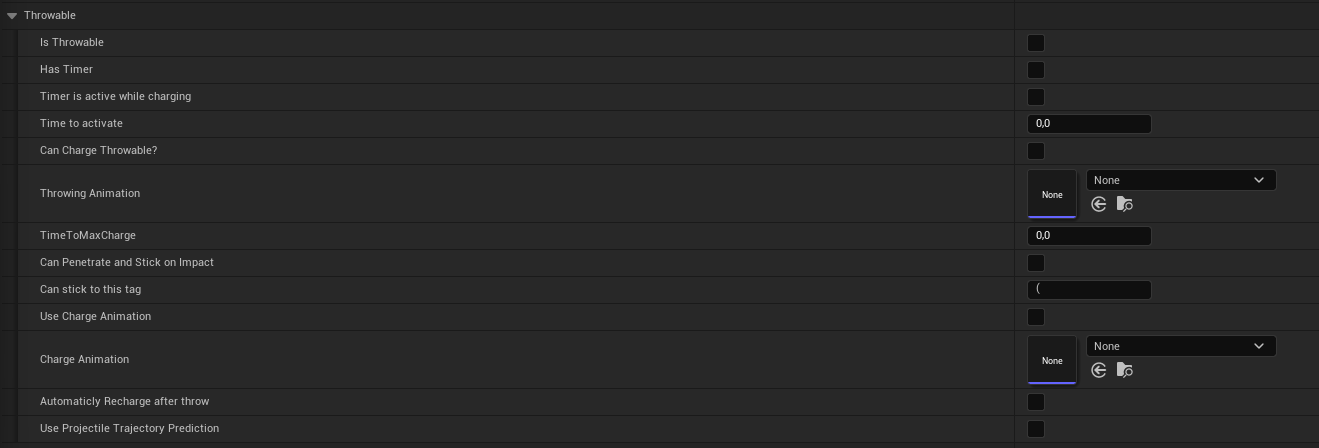
Task: Enable the Is Throwable checkbox
Action: pyautogui.click(x=1036, y=43)
